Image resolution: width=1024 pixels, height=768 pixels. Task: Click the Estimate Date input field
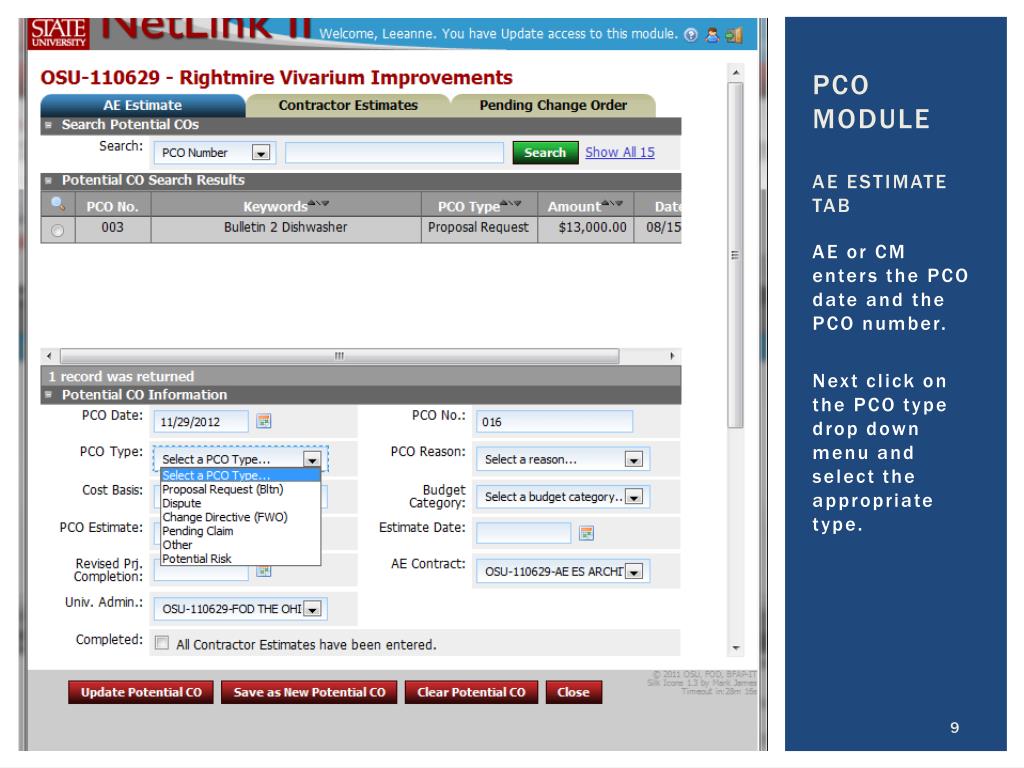tap(523, 533)
